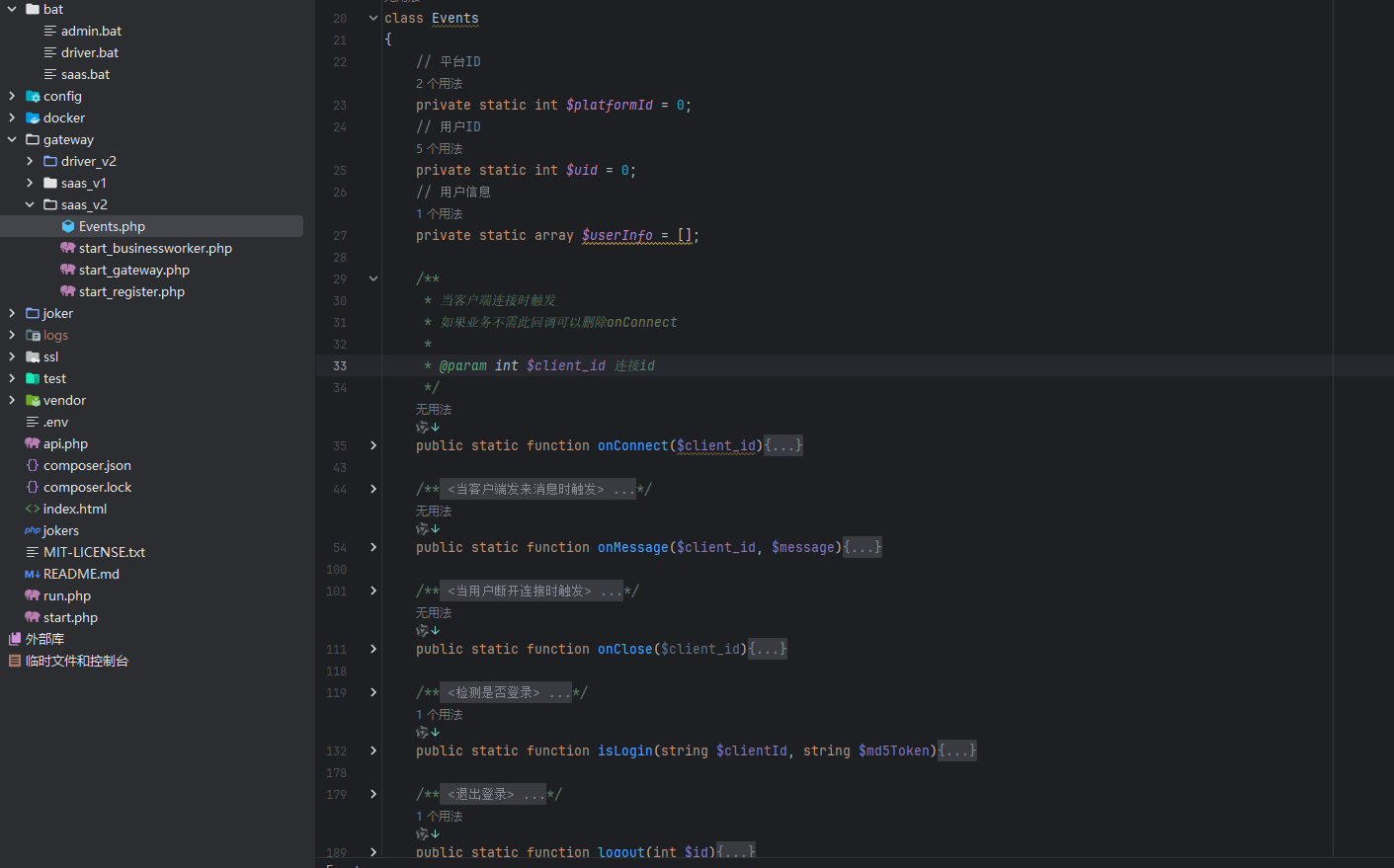
Task: Open driver.bat file
Action: point(90,52)
